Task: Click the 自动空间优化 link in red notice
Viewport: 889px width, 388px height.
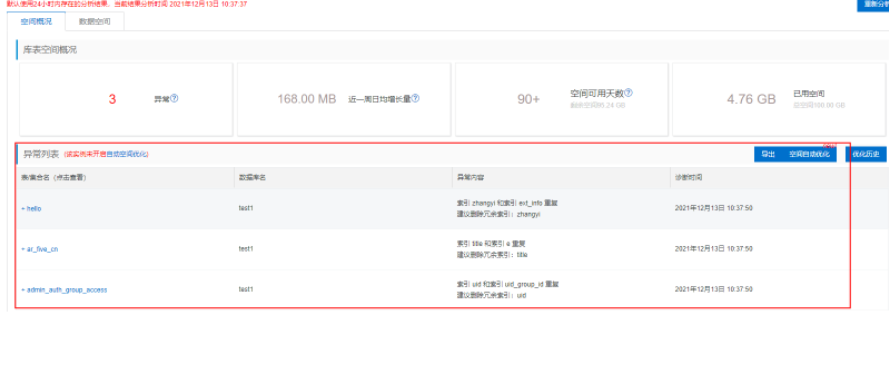Action: (x=125, y=154)
